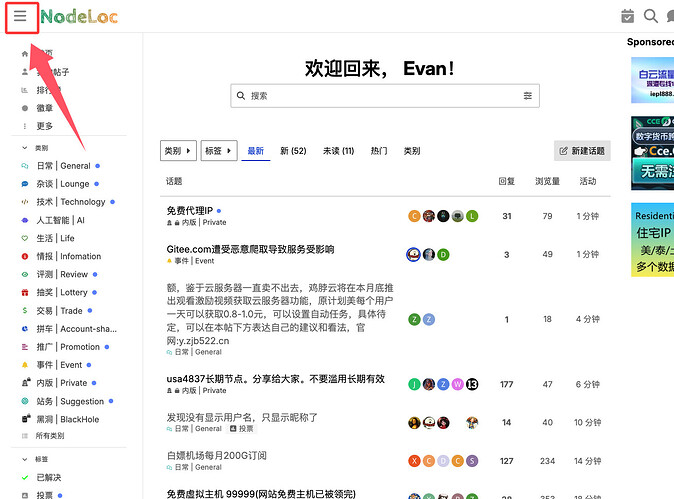This screenshot has height=499, width=674.
Task: Click inside the 搜索 search field
Action: 385,96
